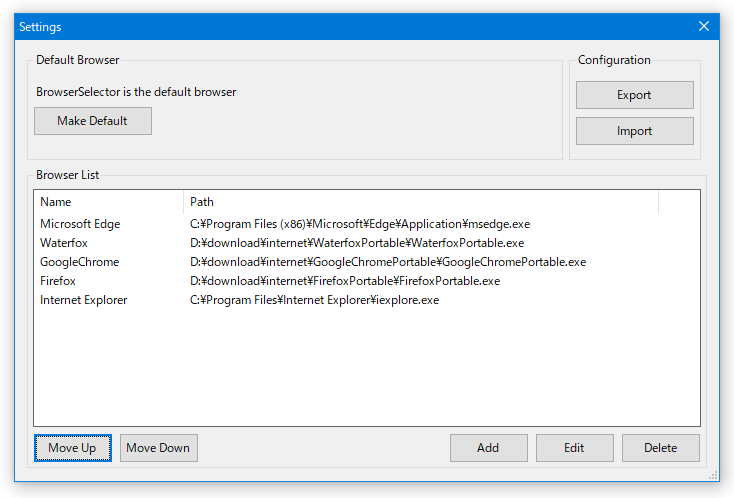Image resolution: width=734 pixels, height=498 pixels.
Task: Edit the selected browser
Action: (x=574, y=448)
